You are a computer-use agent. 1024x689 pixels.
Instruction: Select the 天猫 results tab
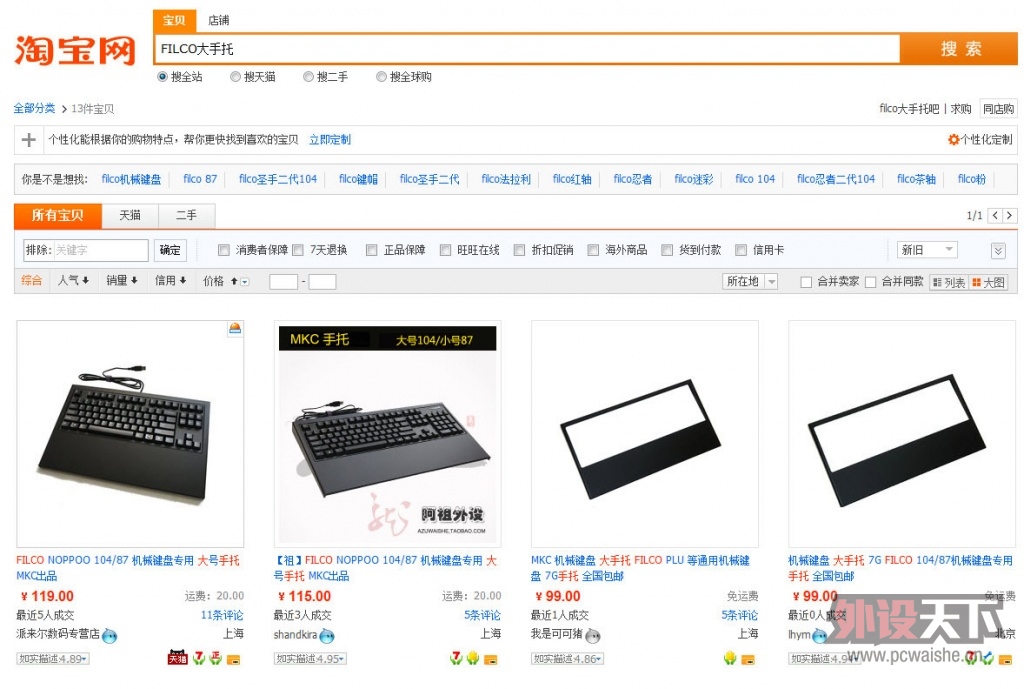click(x=130, y=215)
